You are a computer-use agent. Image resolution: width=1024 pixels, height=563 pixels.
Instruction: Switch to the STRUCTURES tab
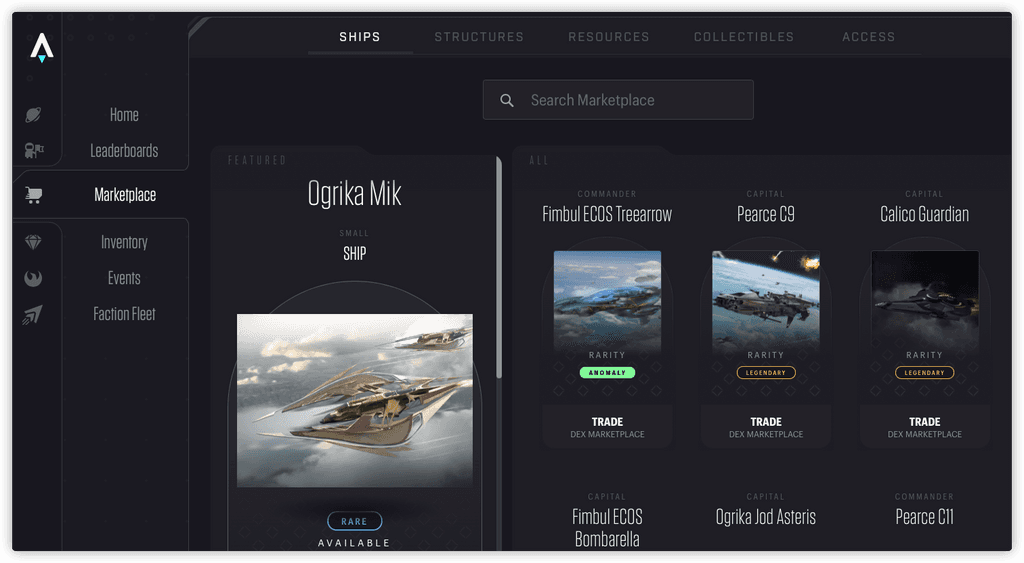[x=479, y=37]
